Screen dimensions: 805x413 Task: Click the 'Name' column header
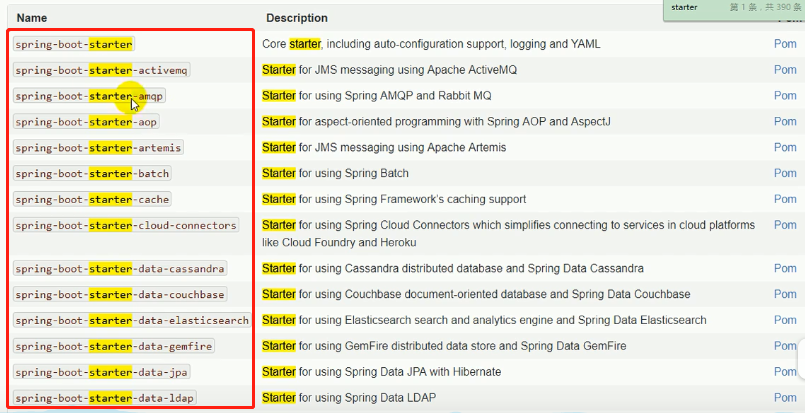[x=32, y=18]
